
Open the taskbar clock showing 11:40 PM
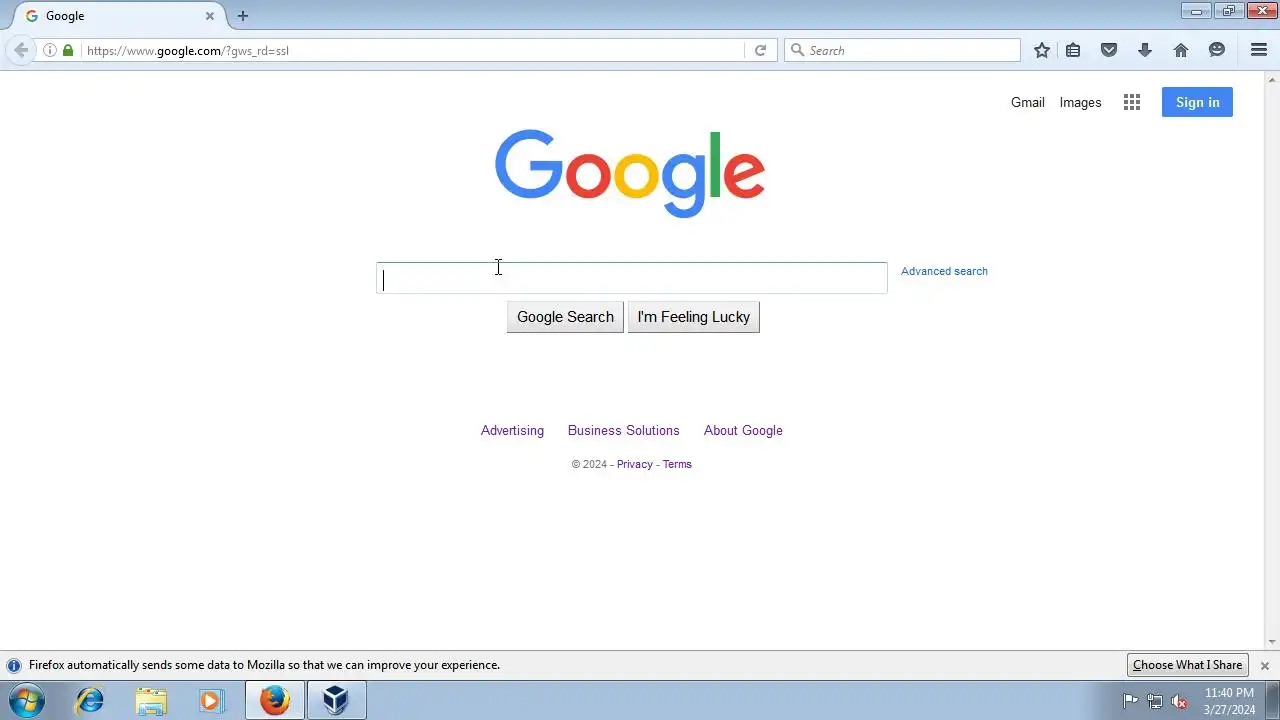(x=1229, y=701)
